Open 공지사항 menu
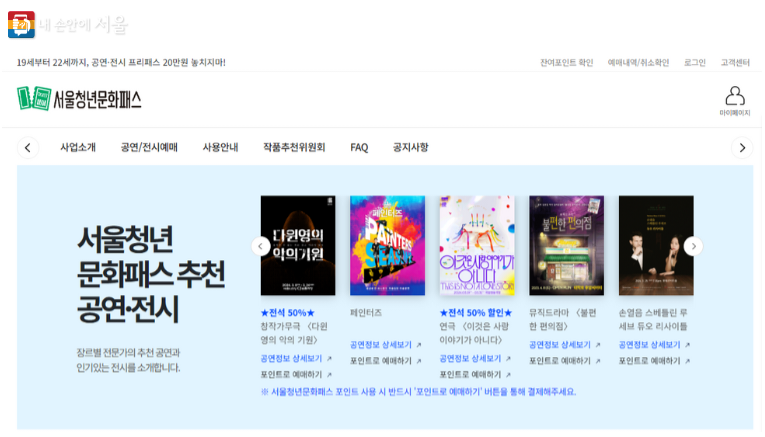The width and height of the screenshot is (765, 437). [411, 147]
